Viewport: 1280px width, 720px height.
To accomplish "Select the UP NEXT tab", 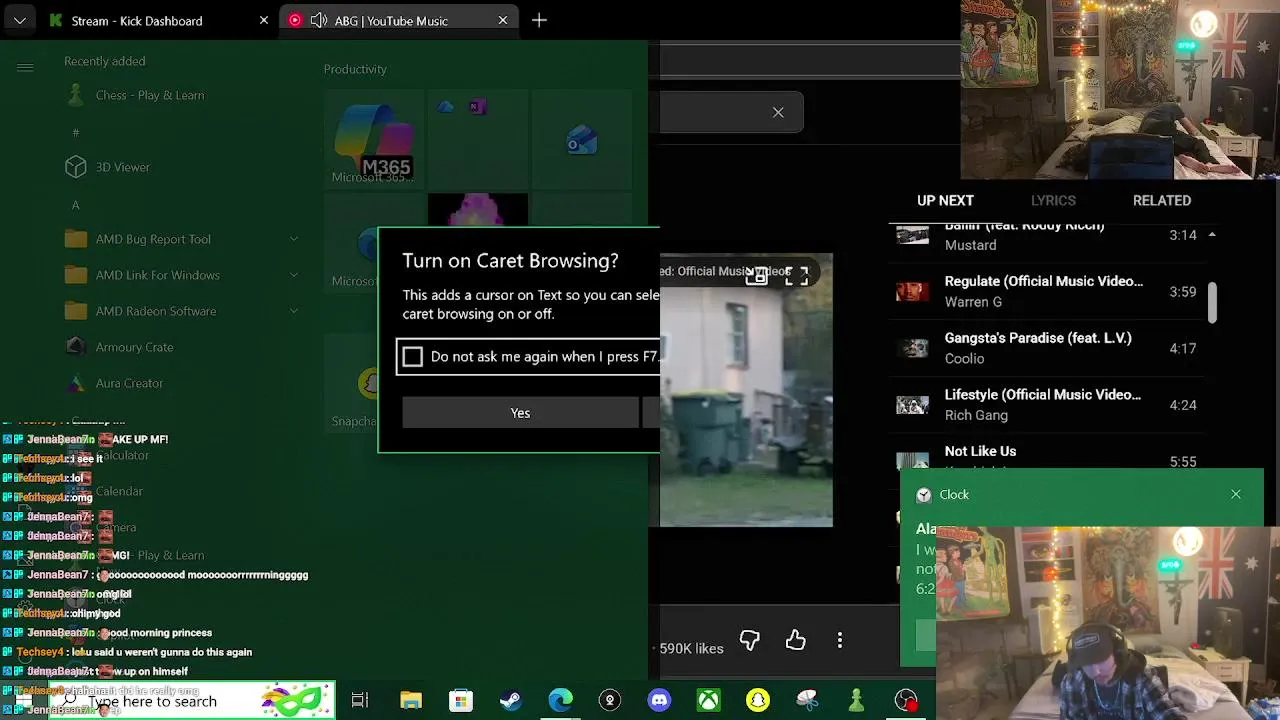I will (x=945, y=200).
